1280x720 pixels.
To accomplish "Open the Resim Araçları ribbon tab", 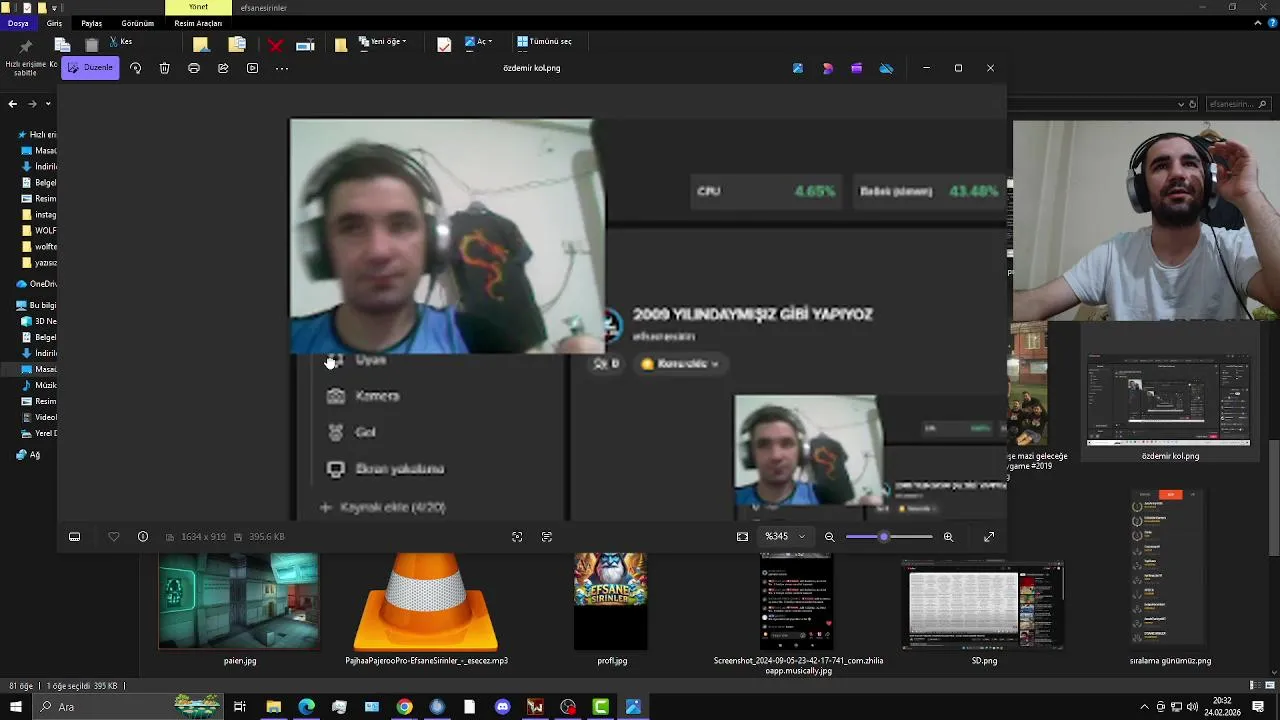I will pyautogui.click(x=198, y=23).
